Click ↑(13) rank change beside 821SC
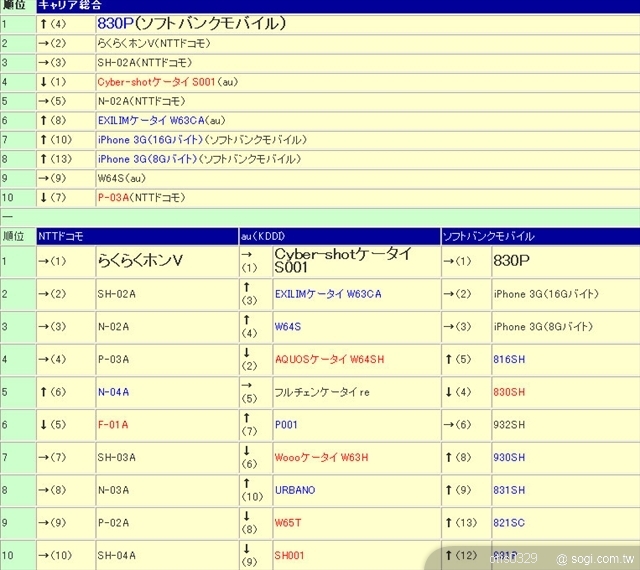The width and height of the screenshot is (640, 570). (x=461, y=523)
